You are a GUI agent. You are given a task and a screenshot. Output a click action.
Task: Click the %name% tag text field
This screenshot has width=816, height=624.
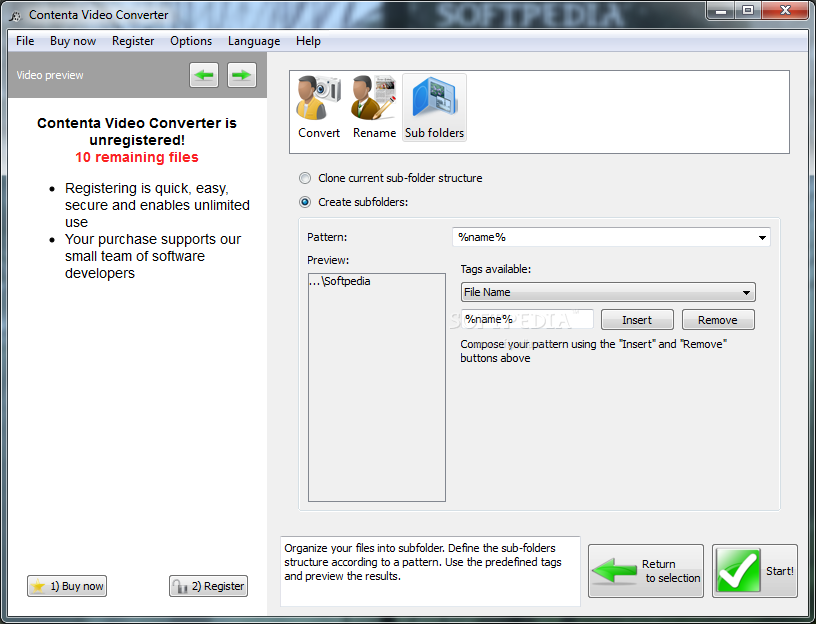point(527,319)
